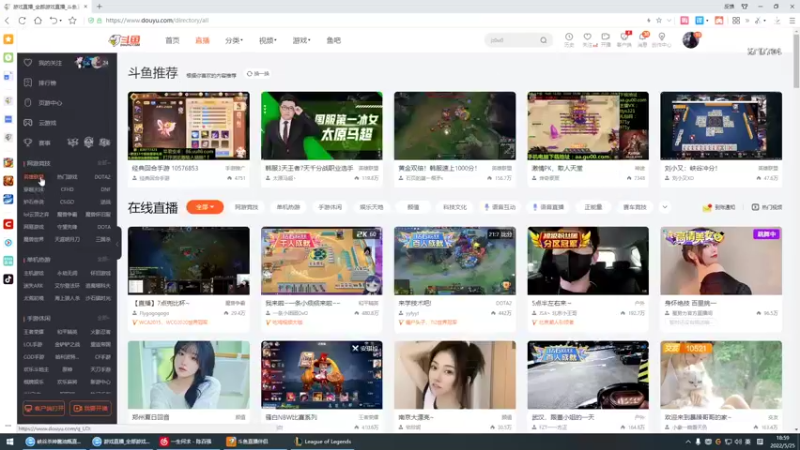Click the orange start-streaming button at sidebar bottom

point(90,408)
